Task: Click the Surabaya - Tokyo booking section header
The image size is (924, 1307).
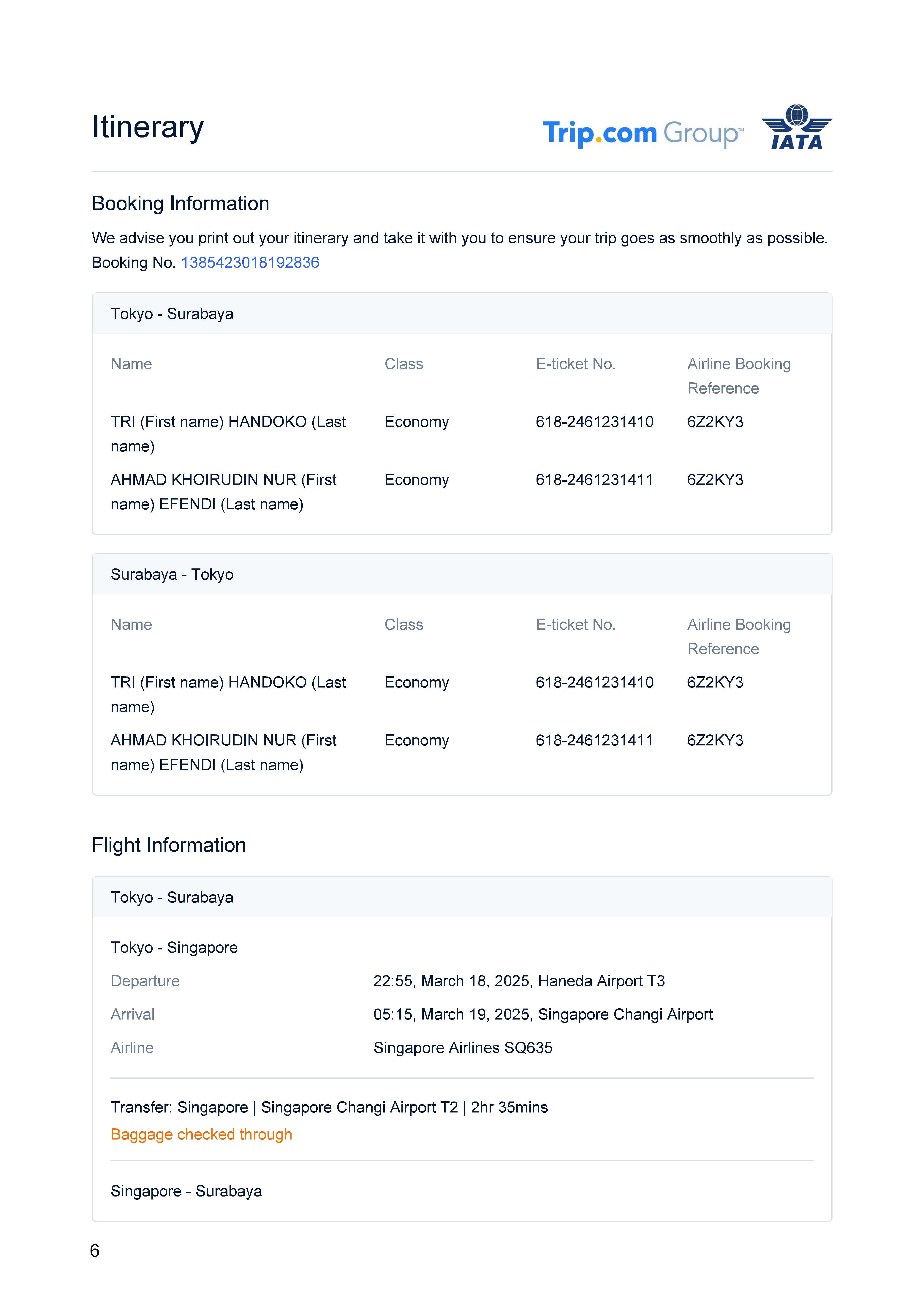Action: 172,574
